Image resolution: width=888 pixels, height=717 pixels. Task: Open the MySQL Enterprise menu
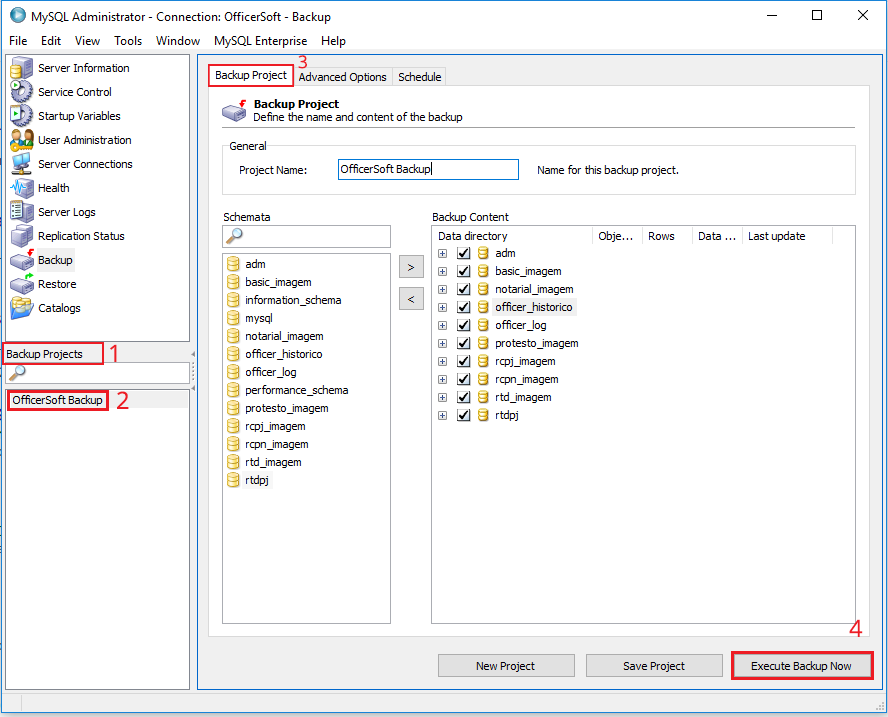pyautogui.click(x=260, y=41)
